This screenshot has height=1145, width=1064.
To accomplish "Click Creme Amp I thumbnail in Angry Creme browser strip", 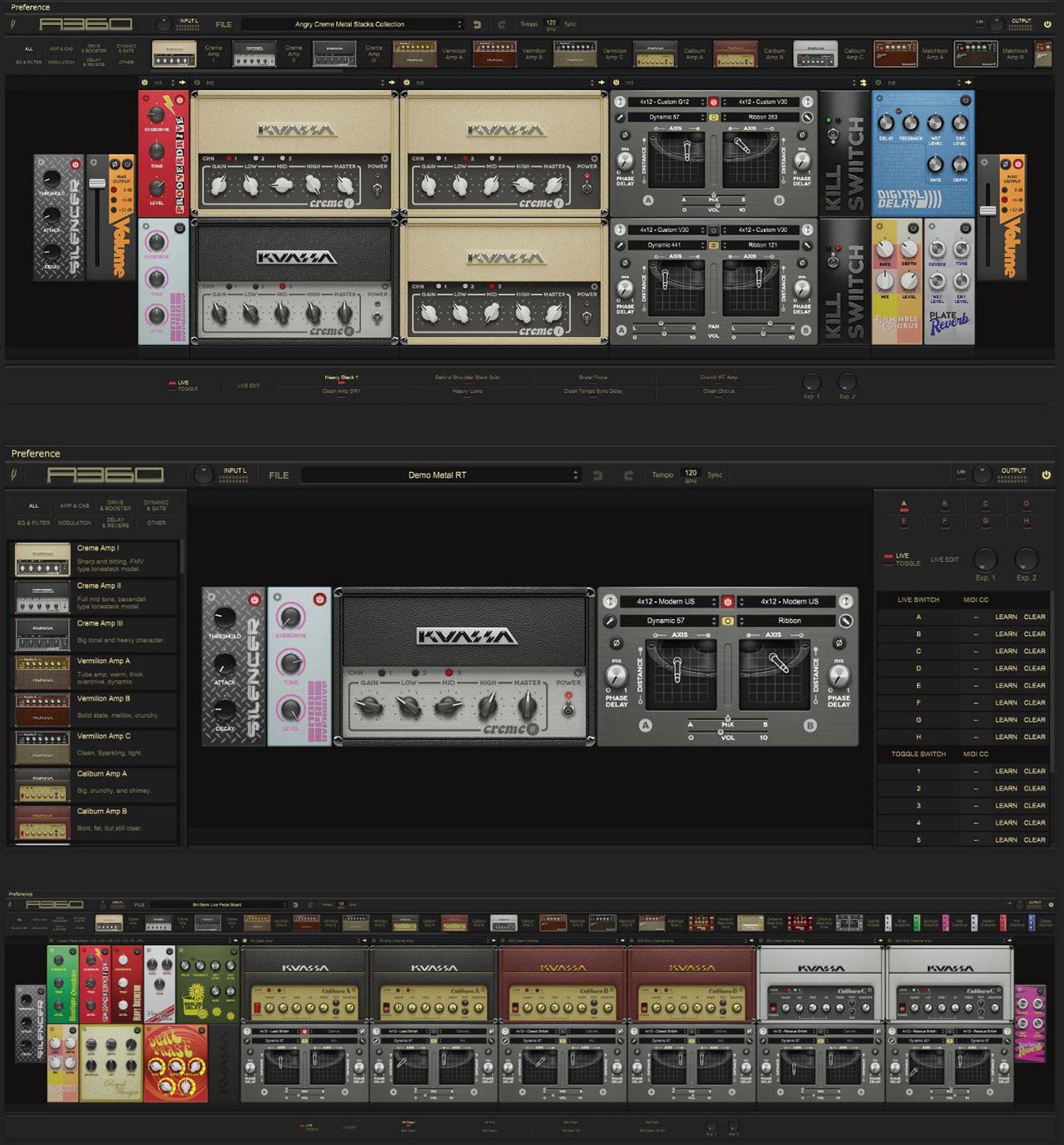I will pyautogui.click(x=173, y=54).
